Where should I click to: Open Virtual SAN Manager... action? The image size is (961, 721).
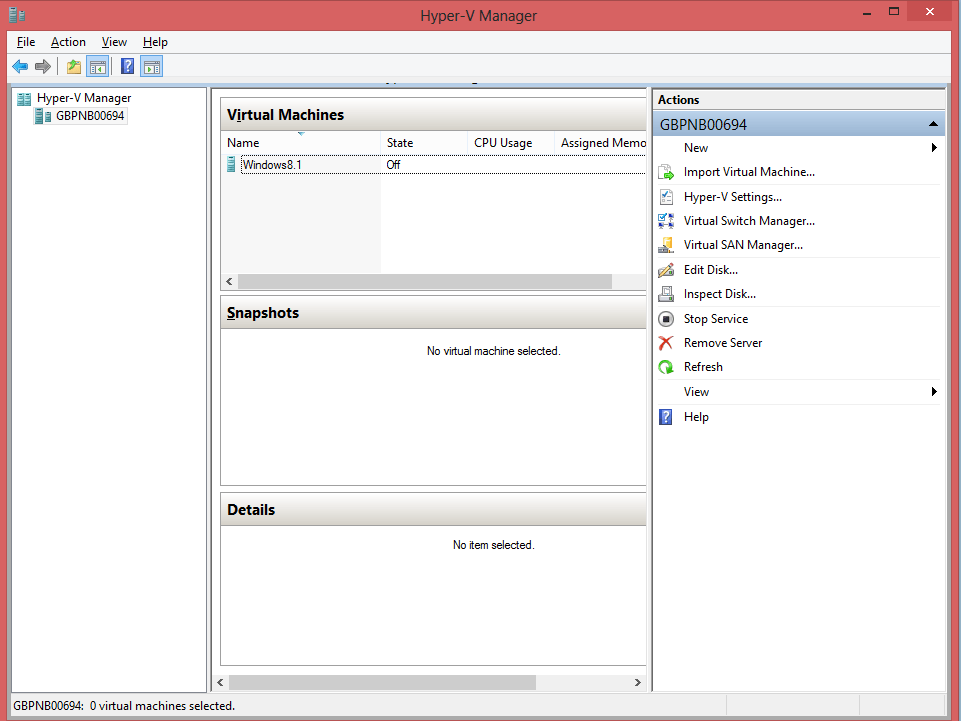(743, 245)
